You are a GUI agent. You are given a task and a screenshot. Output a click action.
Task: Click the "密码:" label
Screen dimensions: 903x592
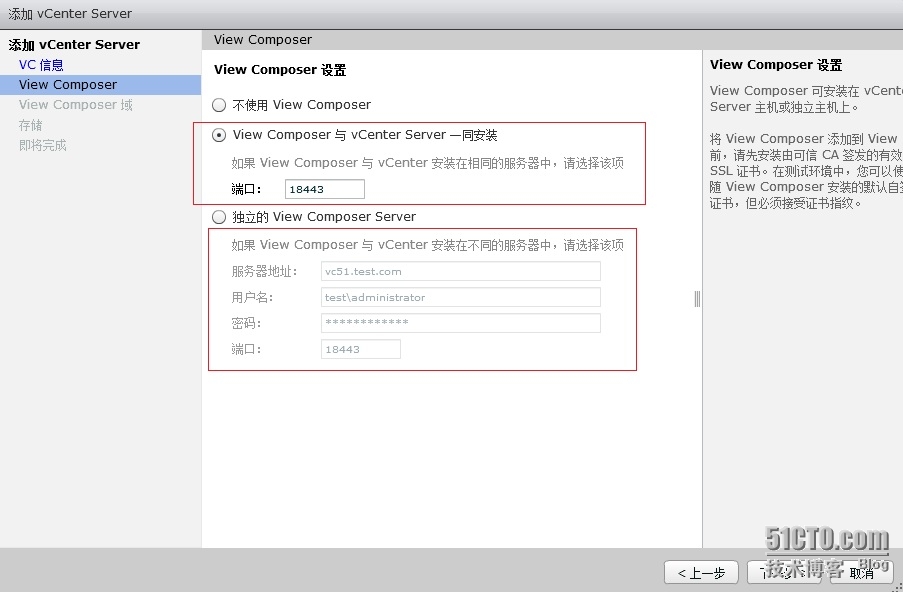[246, 323]
